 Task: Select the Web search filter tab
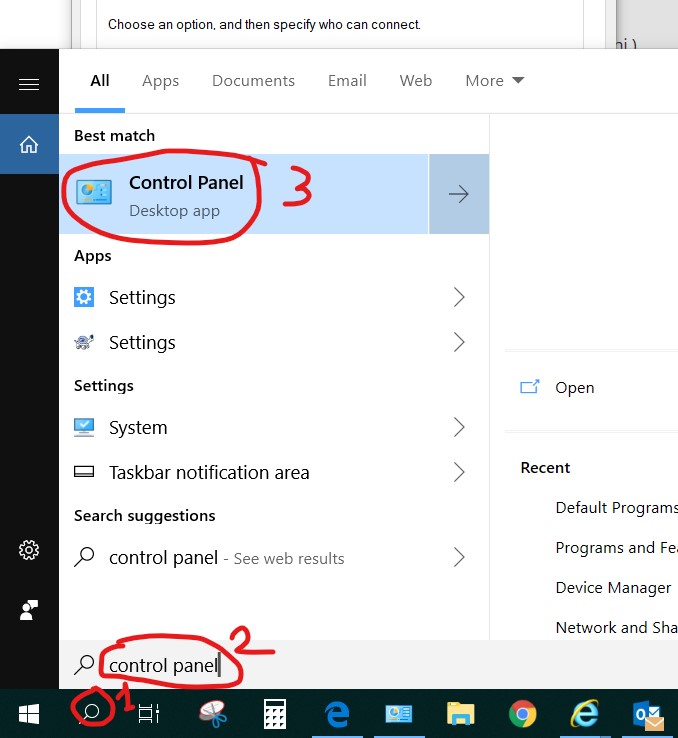point(415,81)
